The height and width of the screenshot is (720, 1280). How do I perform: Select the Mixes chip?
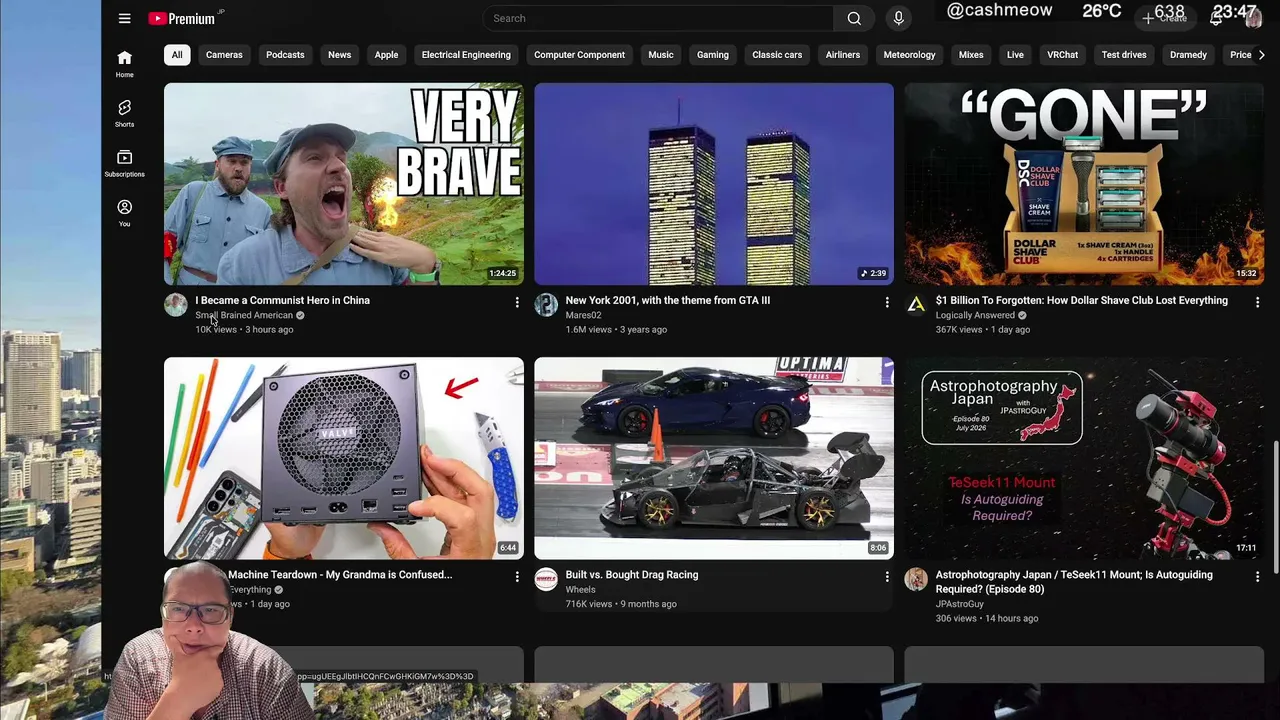pyautogui.click(x=971, y=55)
